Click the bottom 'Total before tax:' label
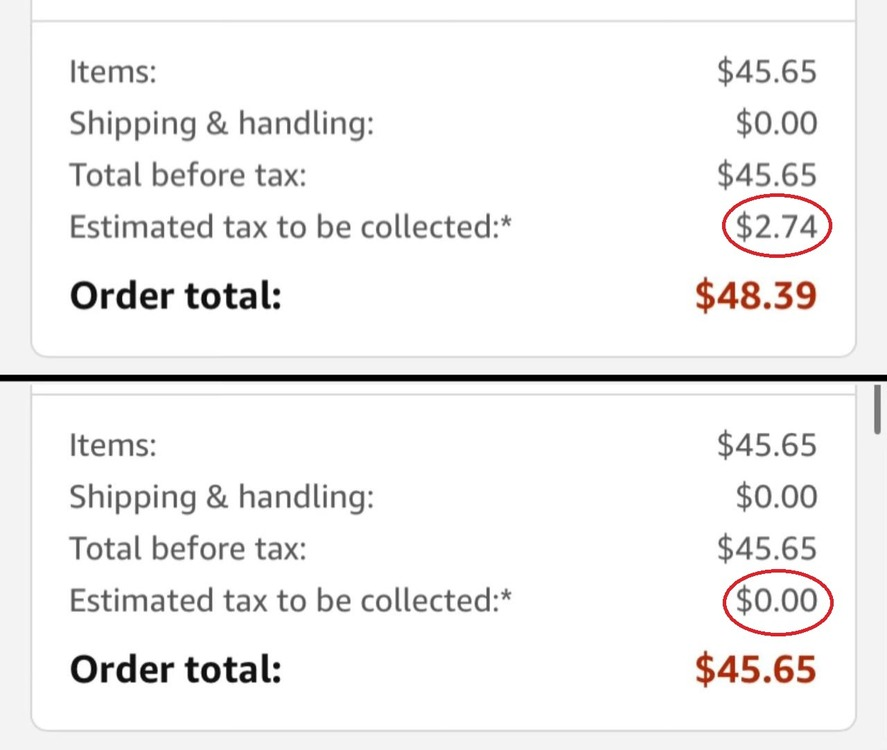Image resolution: width=887 pixels, height=750 pixels. 188,549
